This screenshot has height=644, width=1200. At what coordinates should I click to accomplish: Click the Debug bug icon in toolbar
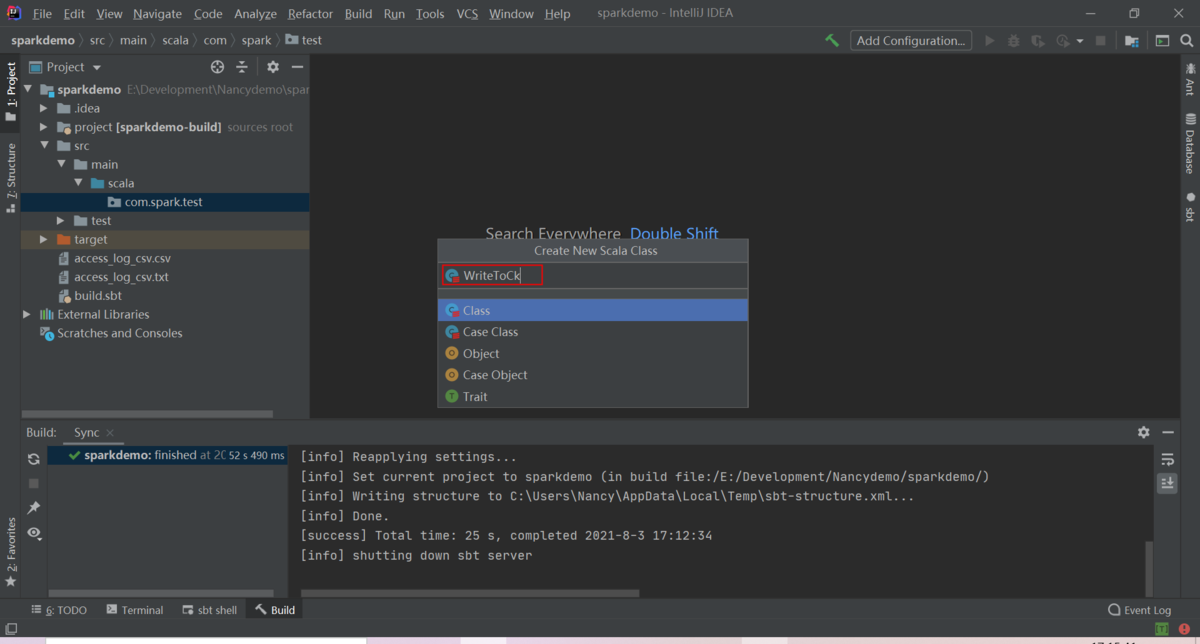[1014, 41]
